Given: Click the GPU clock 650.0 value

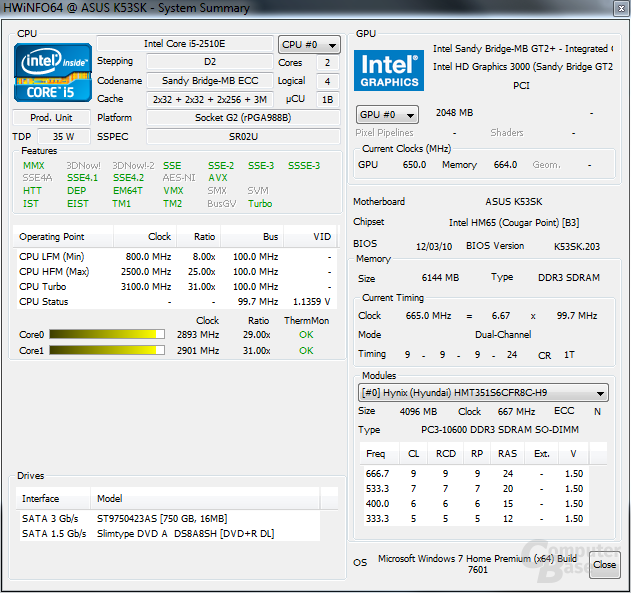Looking at the screenshot, I should [414, 165].
